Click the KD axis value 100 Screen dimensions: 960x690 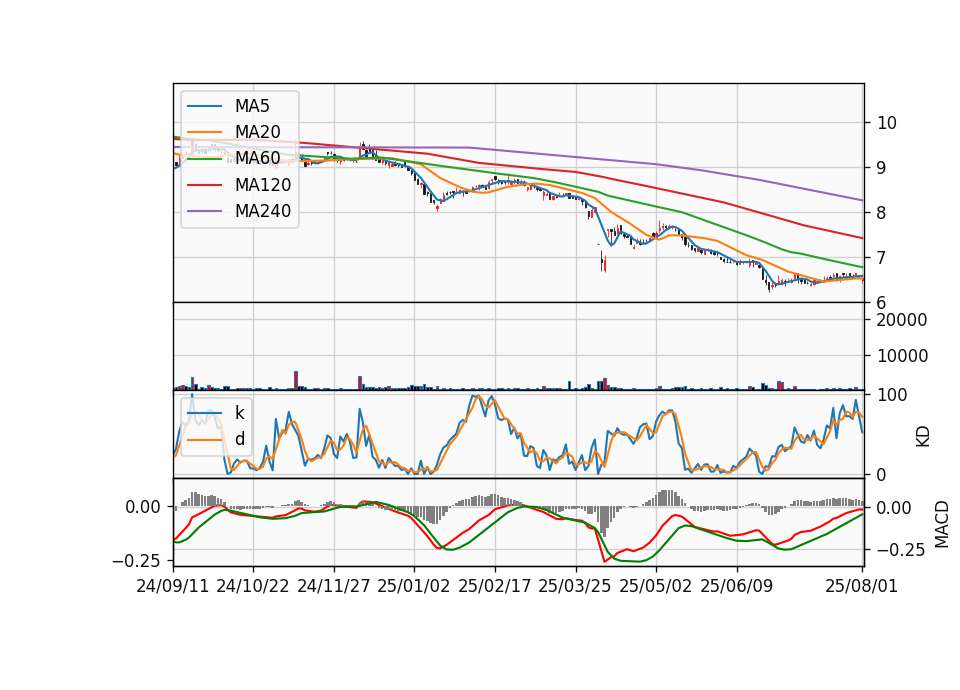point(892,395)
